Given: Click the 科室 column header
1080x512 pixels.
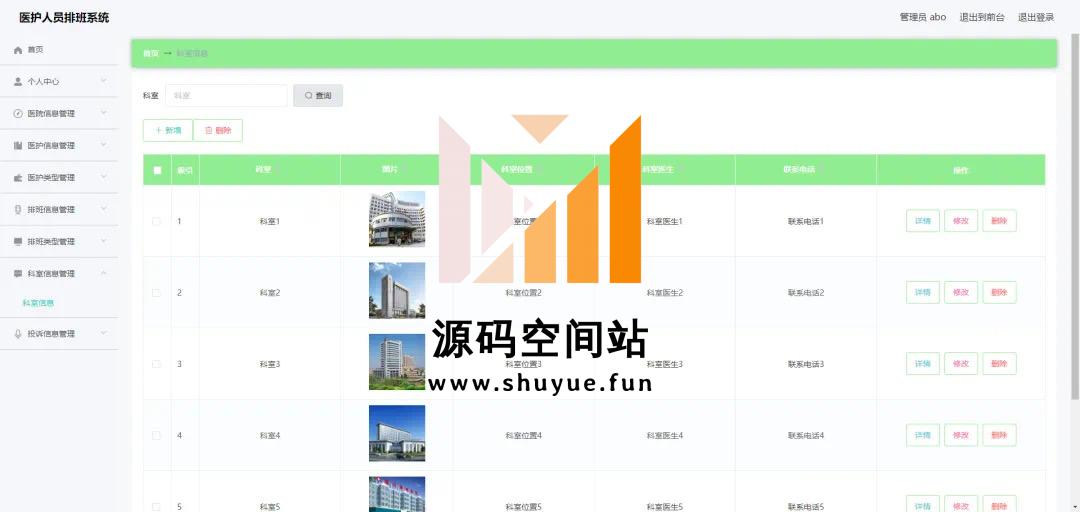Looking at the screenshot, I should (269, 170).
